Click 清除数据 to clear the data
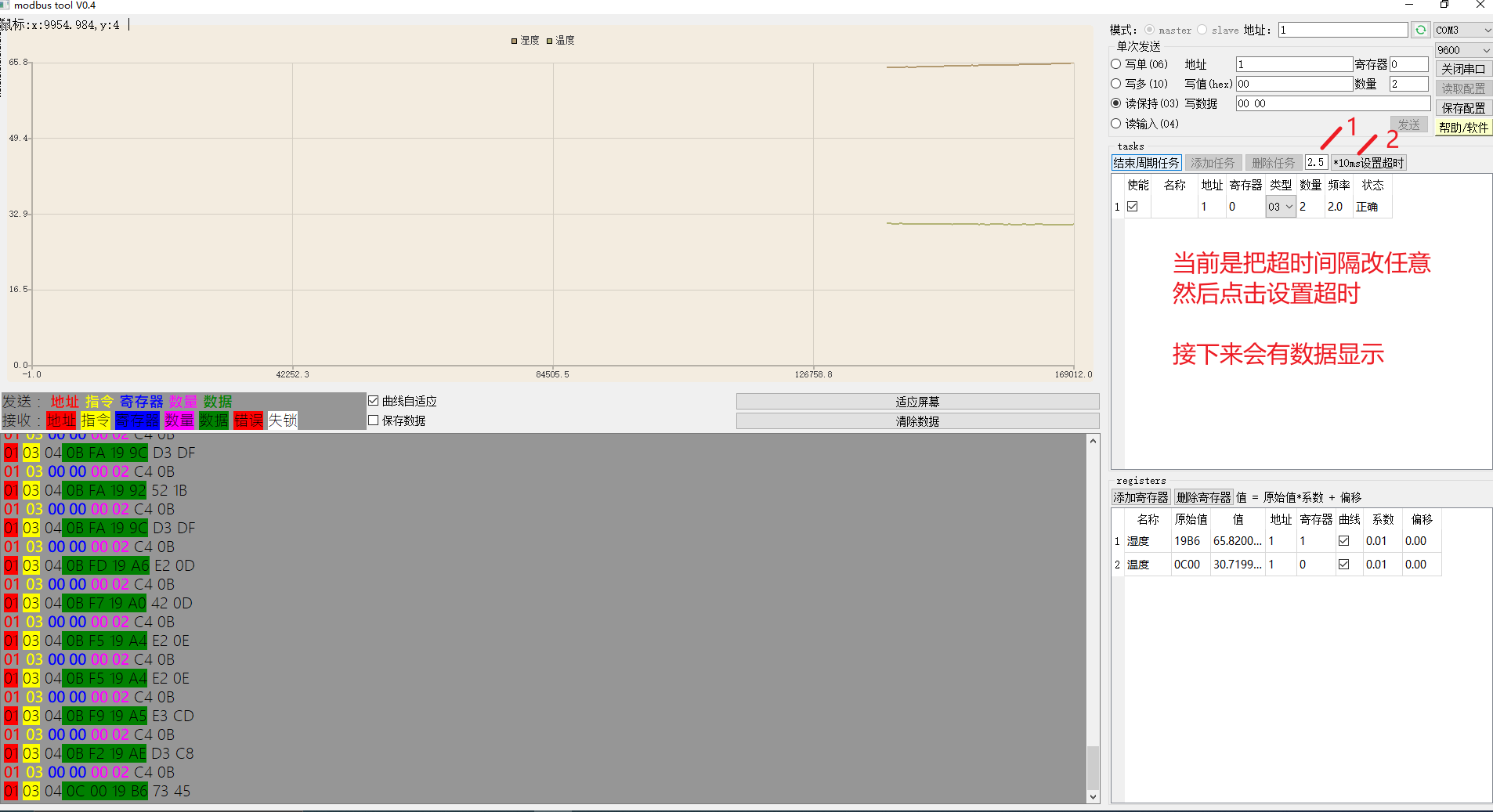Viewport: 1493px width, 812px height. coord(916,420)
